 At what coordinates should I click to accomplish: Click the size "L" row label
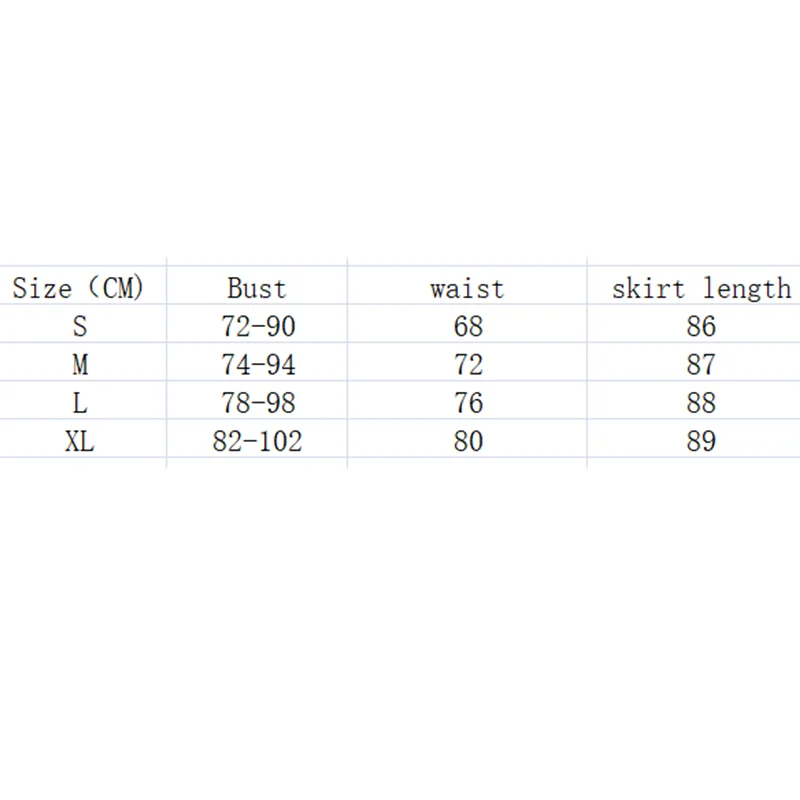(x=80, y=403)
